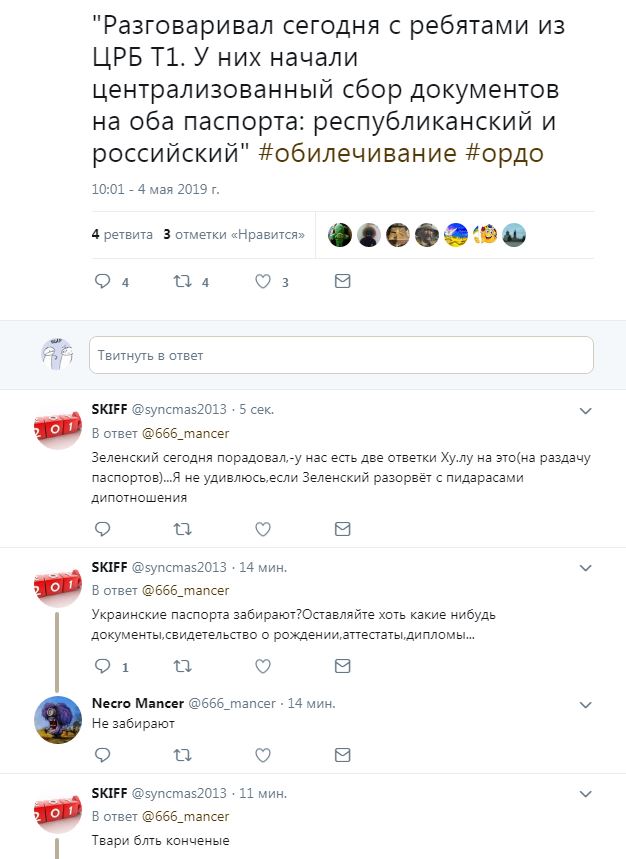
Task: Retweet the main tweet
Action: tap(183, 282)
